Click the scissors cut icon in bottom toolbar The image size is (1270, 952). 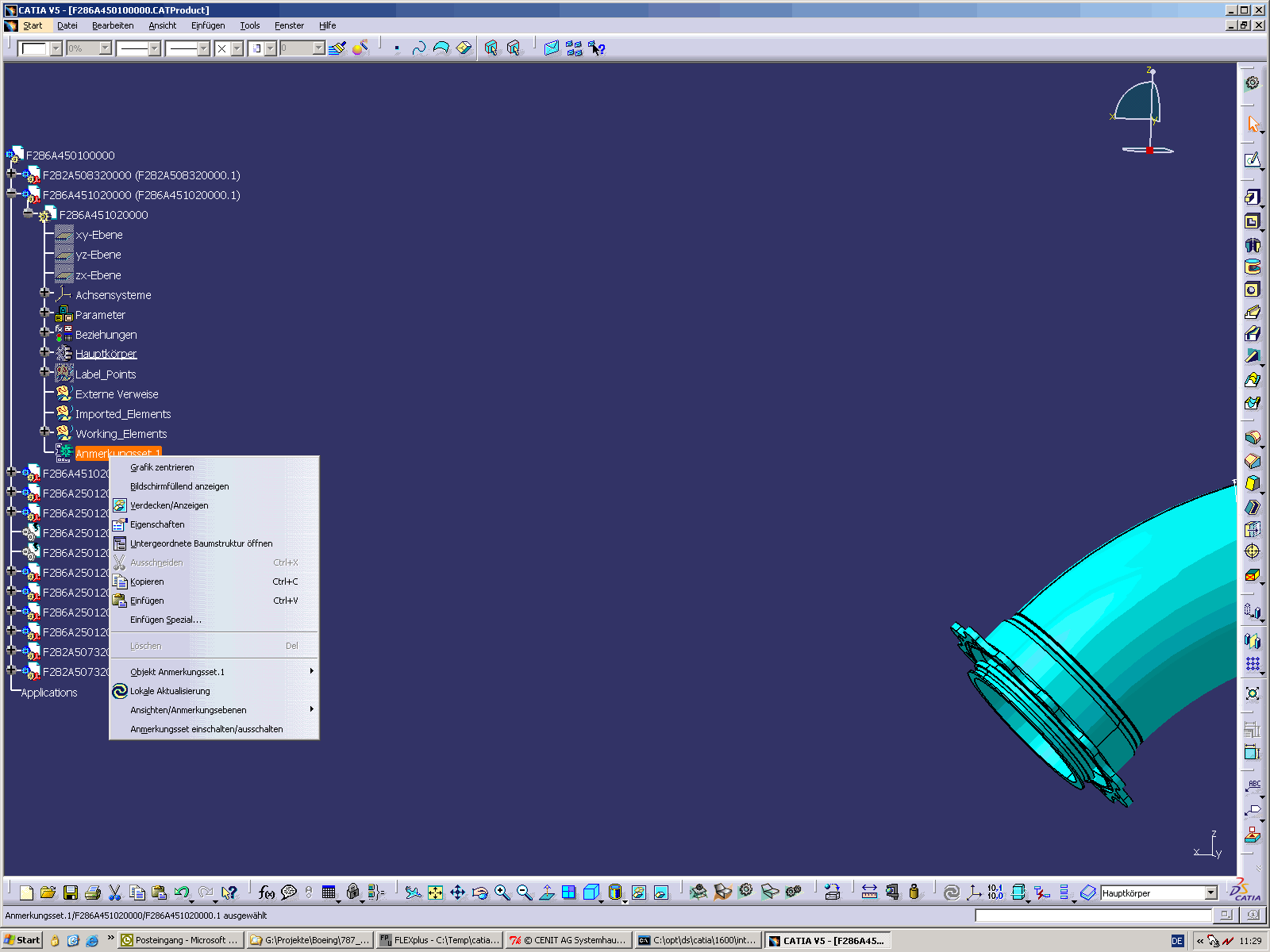pos(114,892)
